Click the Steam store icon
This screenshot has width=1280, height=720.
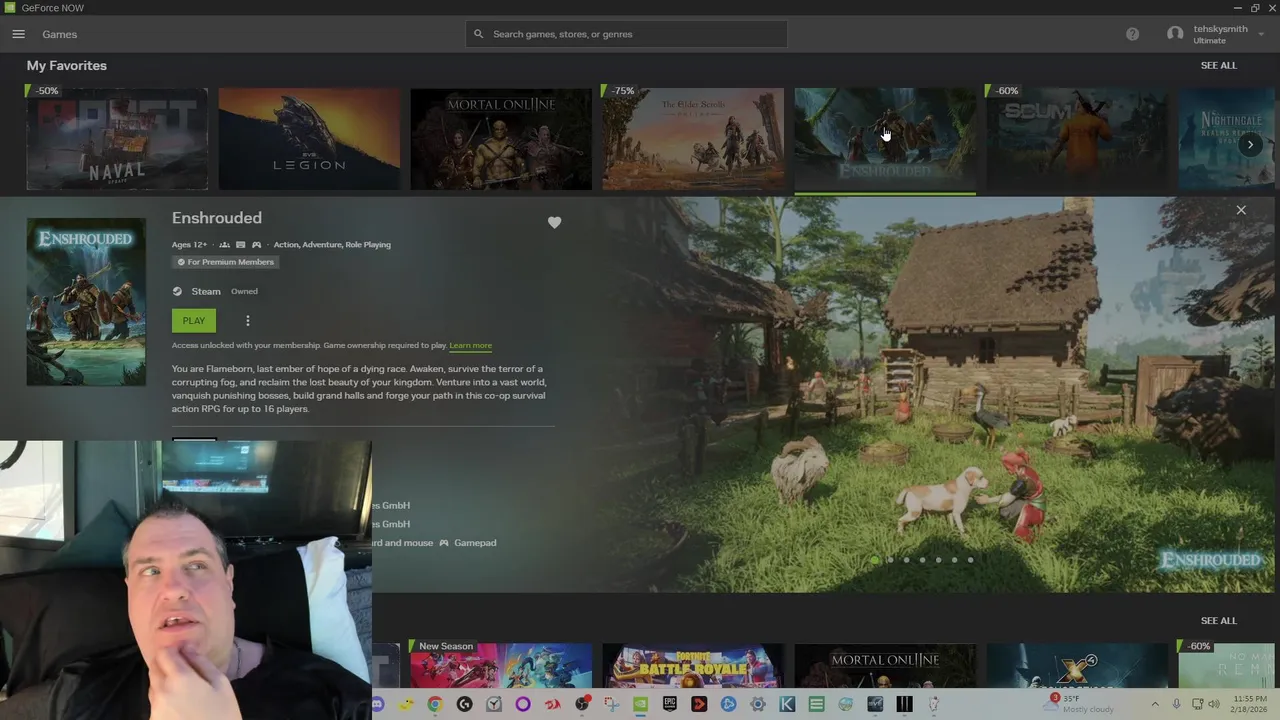(x=177, y=292)
